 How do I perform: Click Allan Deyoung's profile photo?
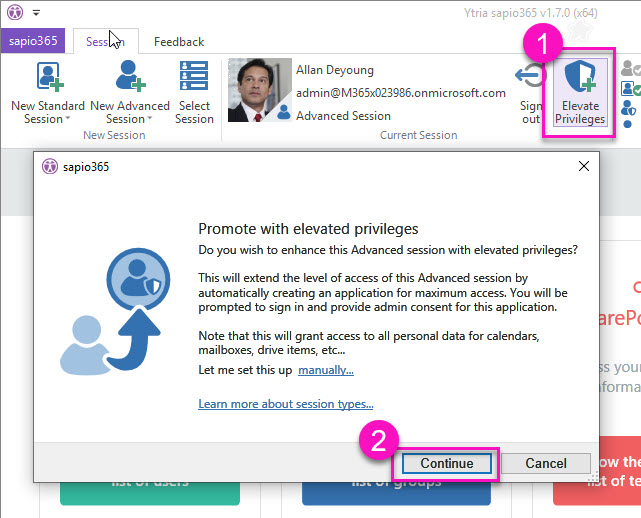[x=260, y=90]
